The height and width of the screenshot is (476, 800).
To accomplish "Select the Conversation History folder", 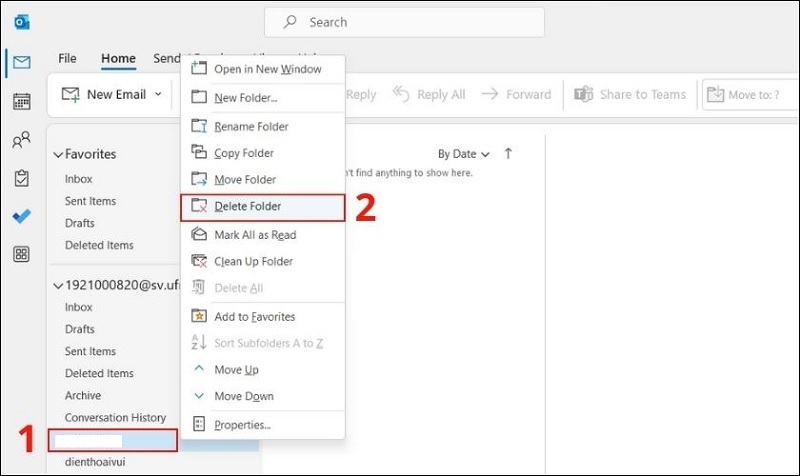I will [115, 417].
